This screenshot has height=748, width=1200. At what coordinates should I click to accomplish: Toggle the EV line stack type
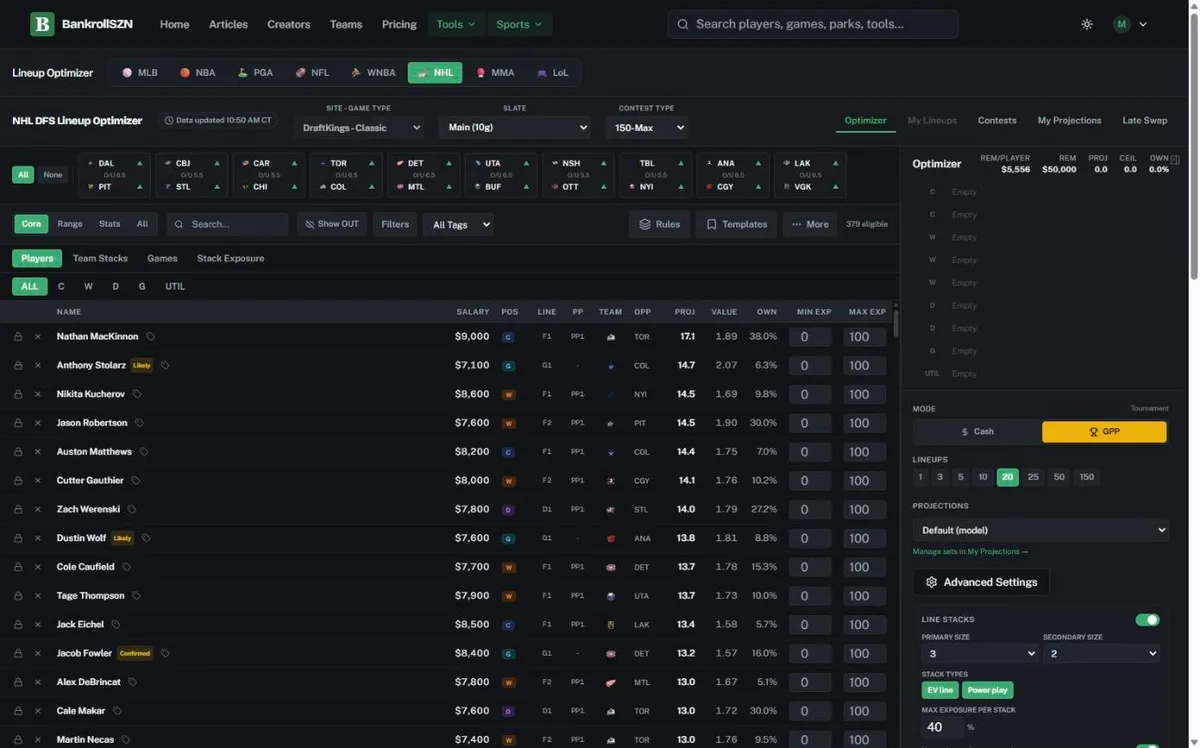point(940,690)
